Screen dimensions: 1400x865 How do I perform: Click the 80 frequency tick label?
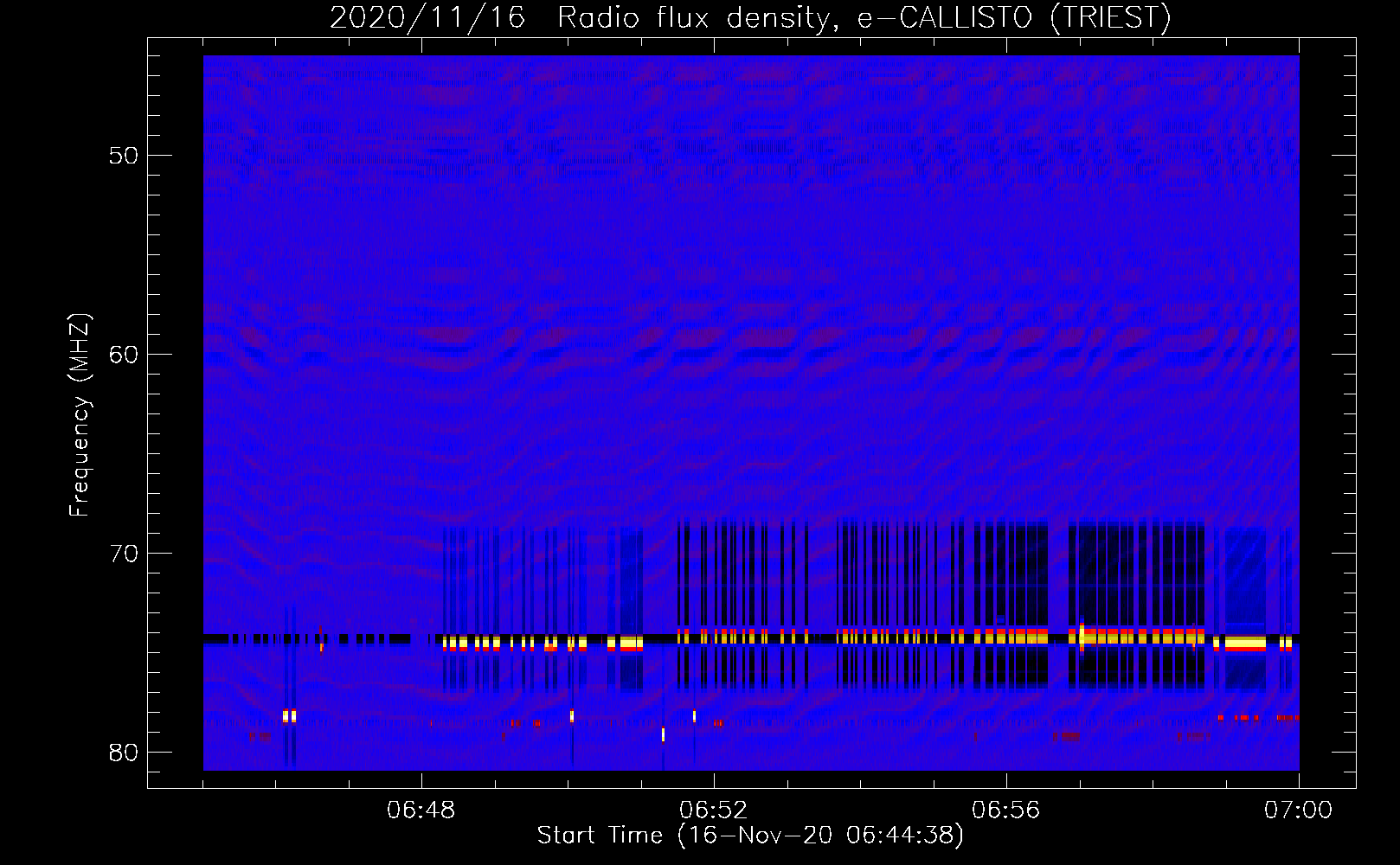click(124, 753)
